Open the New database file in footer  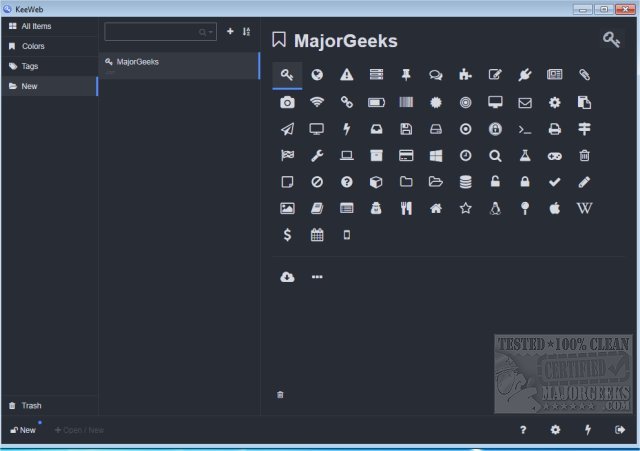point(24,430)
